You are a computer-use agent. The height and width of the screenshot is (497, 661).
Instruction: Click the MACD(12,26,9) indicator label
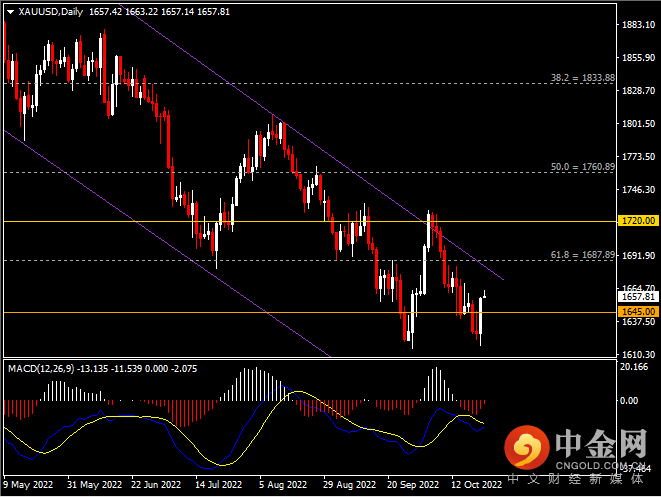pos(41,369)
